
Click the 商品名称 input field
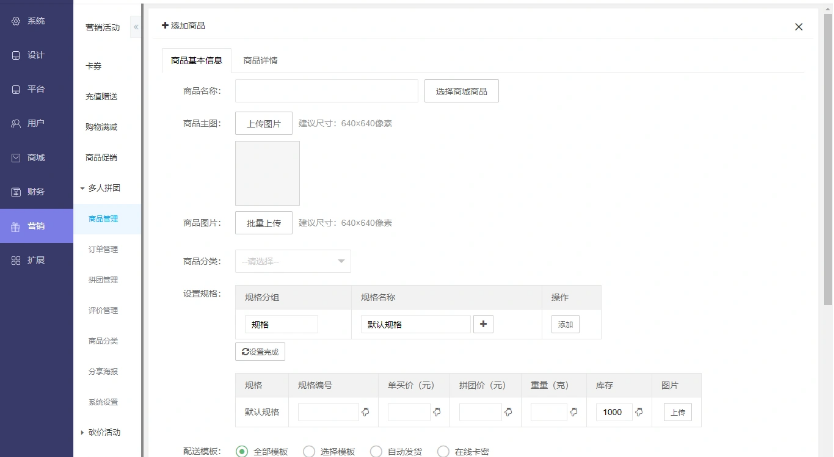pyautogui.click(x=326, y=91)
